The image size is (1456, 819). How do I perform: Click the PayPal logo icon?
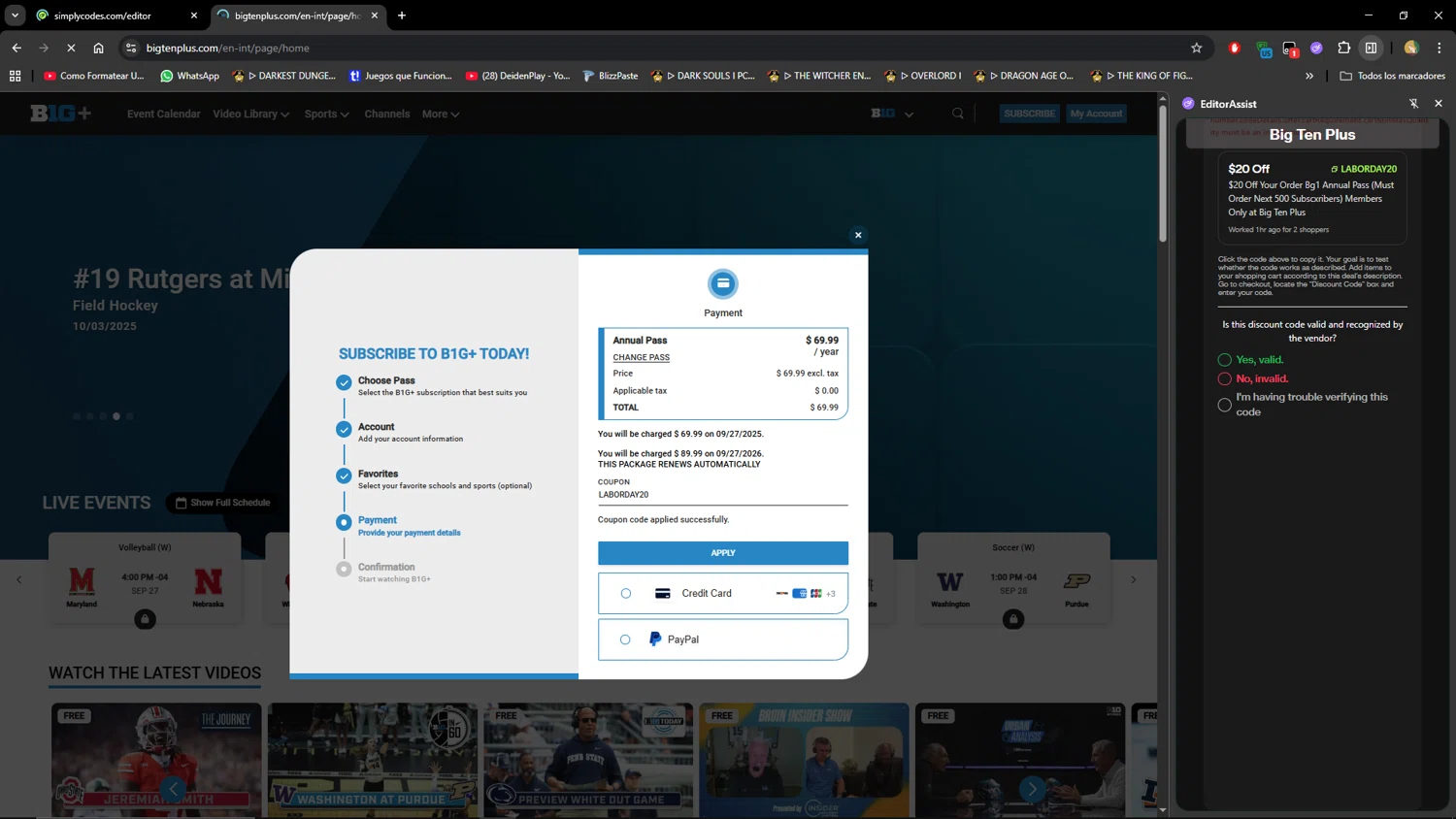(655, 639)
